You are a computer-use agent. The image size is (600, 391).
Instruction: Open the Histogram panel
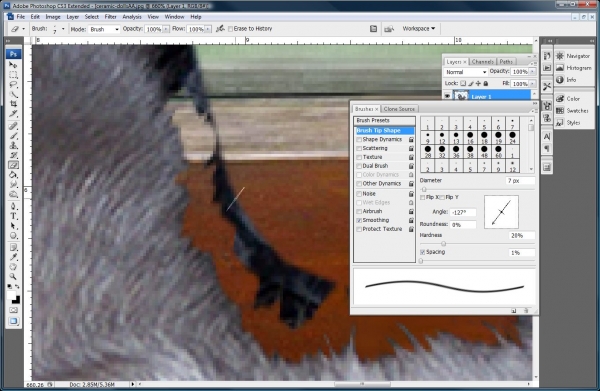pyautogui.click(x=573, y=68)
